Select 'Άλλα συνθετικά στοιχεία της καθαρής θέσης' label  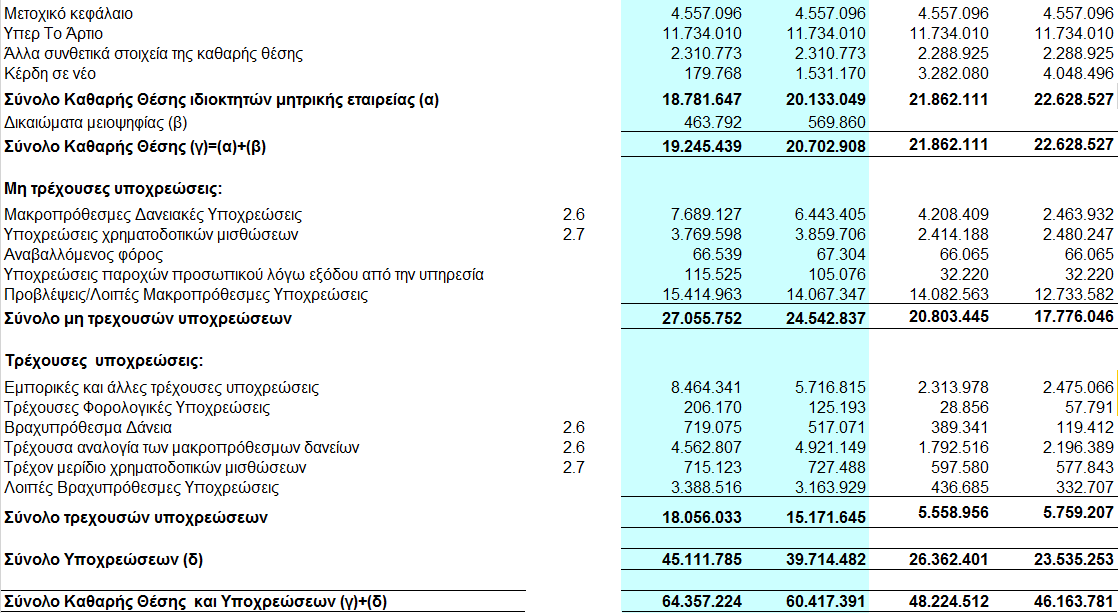pyautogui.click(x=153, y=53)
